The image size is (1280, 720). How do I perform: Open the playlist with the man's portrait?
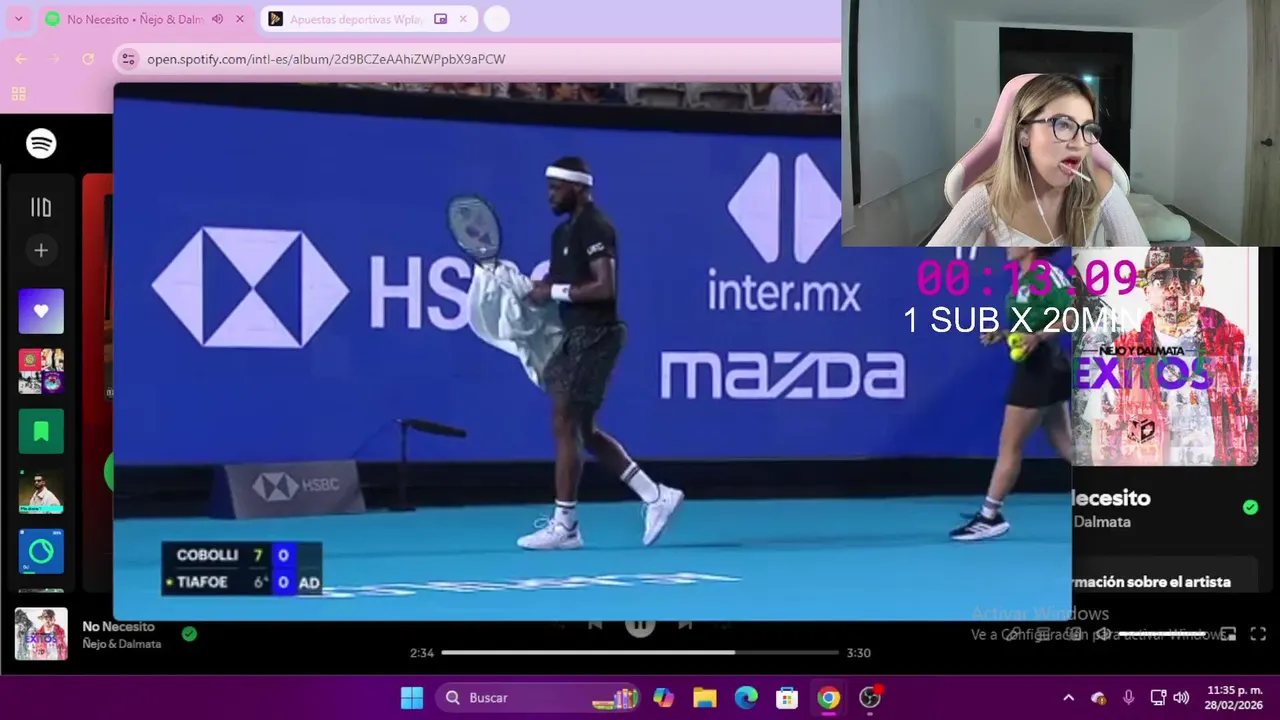[x=41, y=491]
